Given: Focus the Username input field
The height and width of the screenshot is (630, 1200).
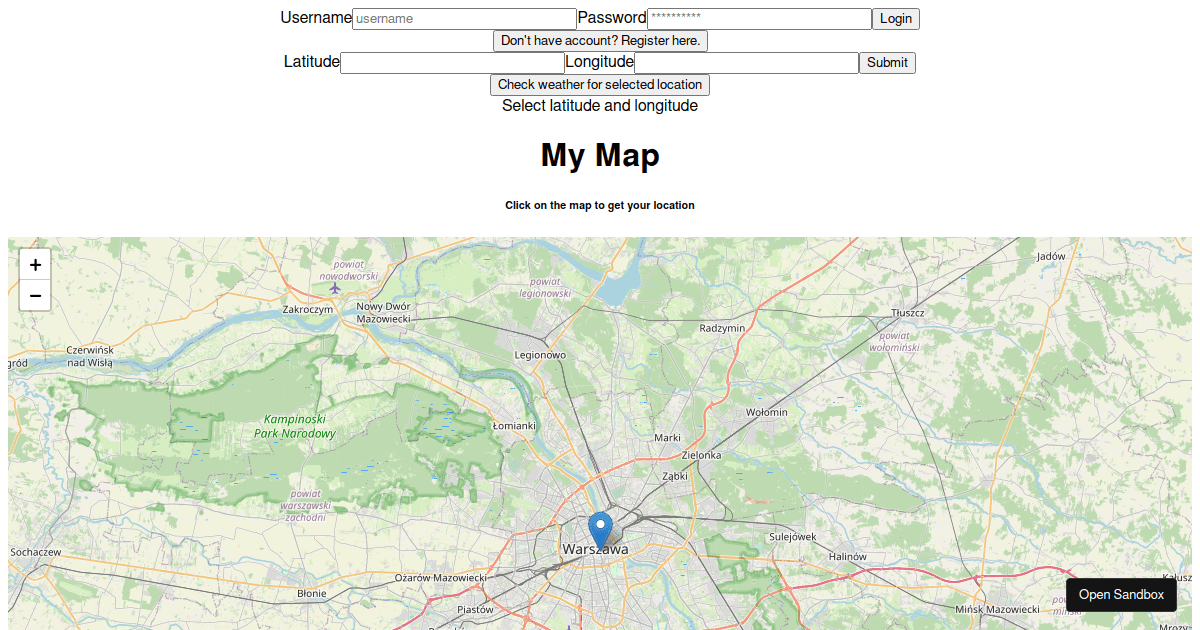Looking at the screenshot, I should (x=464, y=19).
